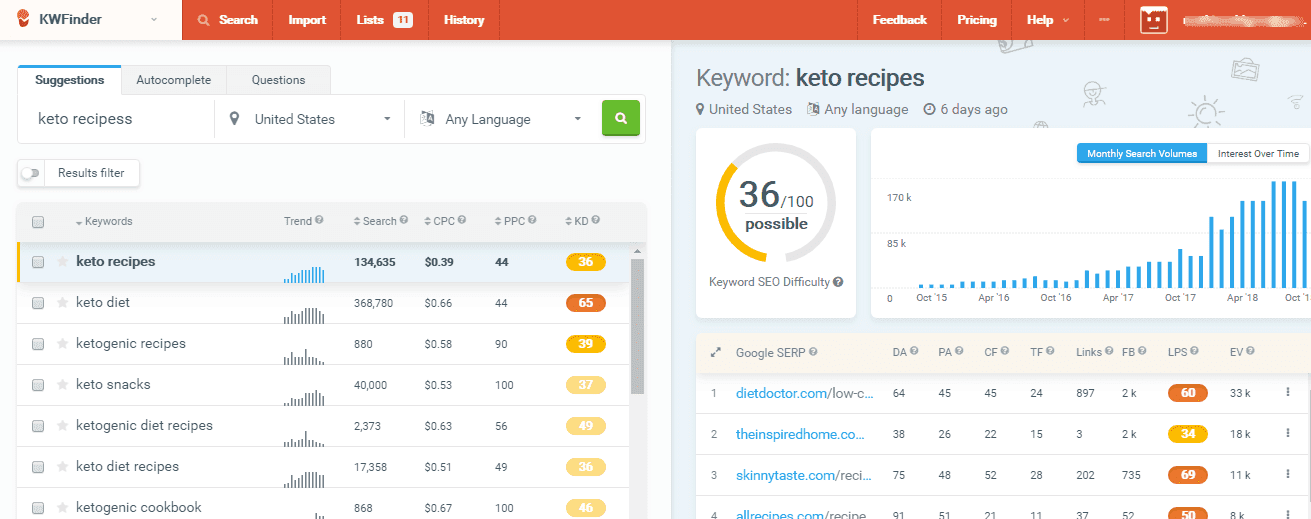Check the keto recipes row checkbox
The width and height of the screenshot is (1311, 519).
(x=38, y=262)
